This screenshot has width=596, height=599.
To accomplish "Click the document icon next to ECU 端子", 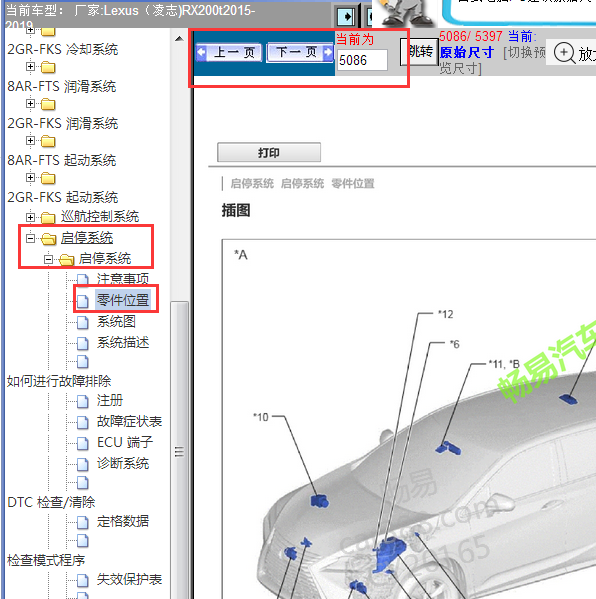I will (83, 443).
